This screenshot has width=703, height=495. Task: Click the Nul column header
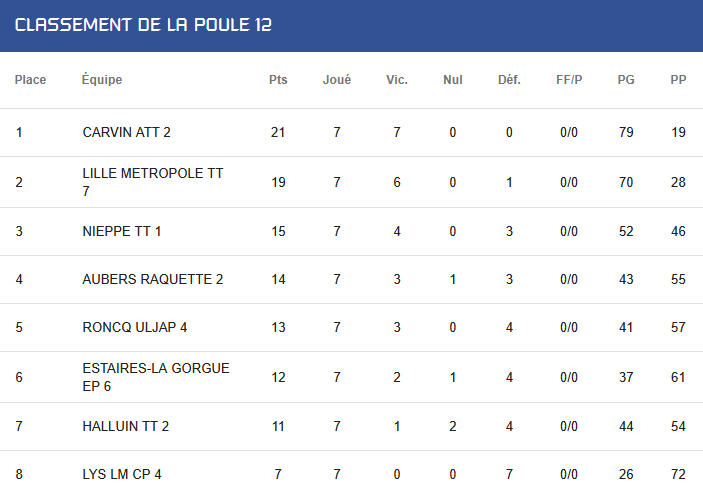click(x=453, y=80)
